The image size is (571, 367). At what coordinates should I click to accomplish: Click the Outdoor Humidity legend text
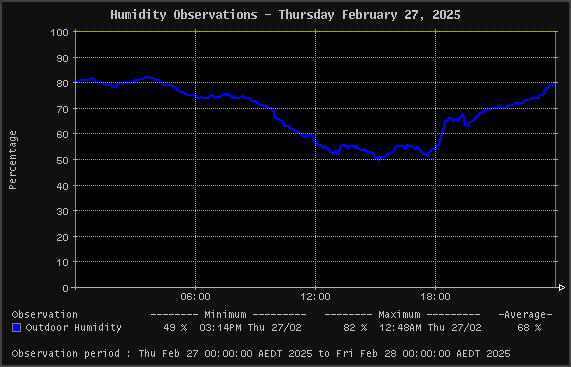(74, 328)
